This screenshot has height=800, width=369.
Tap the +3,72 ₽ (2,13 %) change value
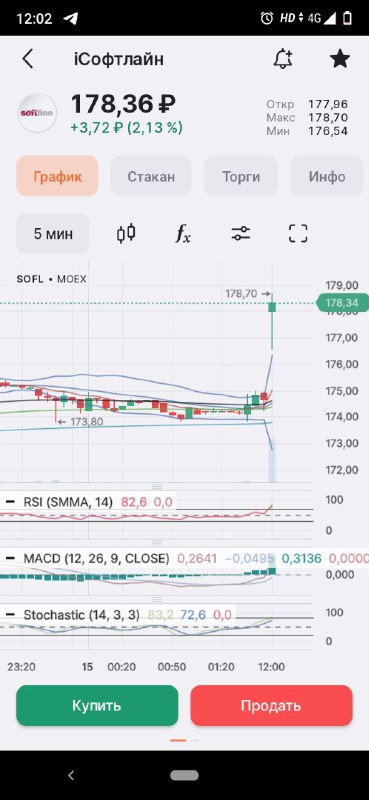pyautogui.click(x=126, y=128)
